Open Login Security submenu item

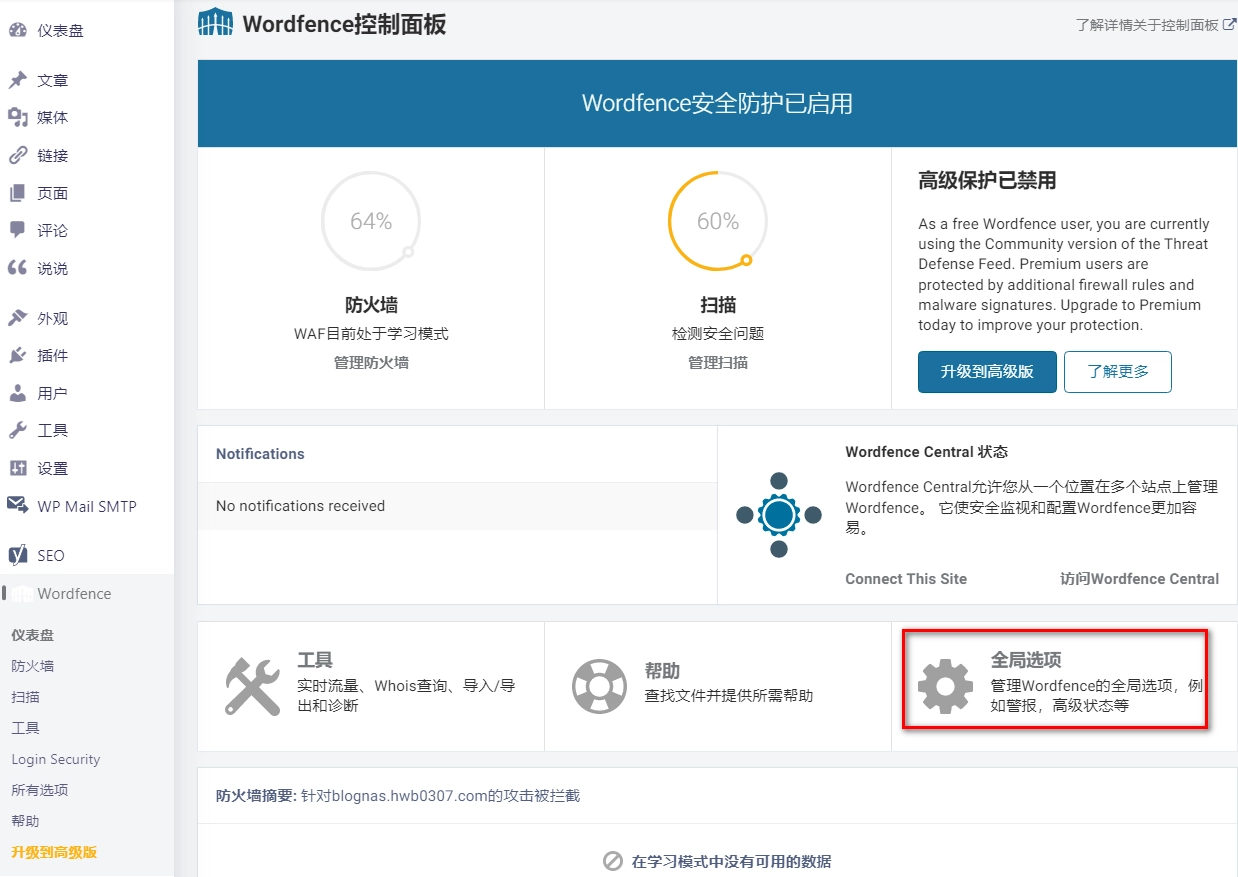[56, 759]
